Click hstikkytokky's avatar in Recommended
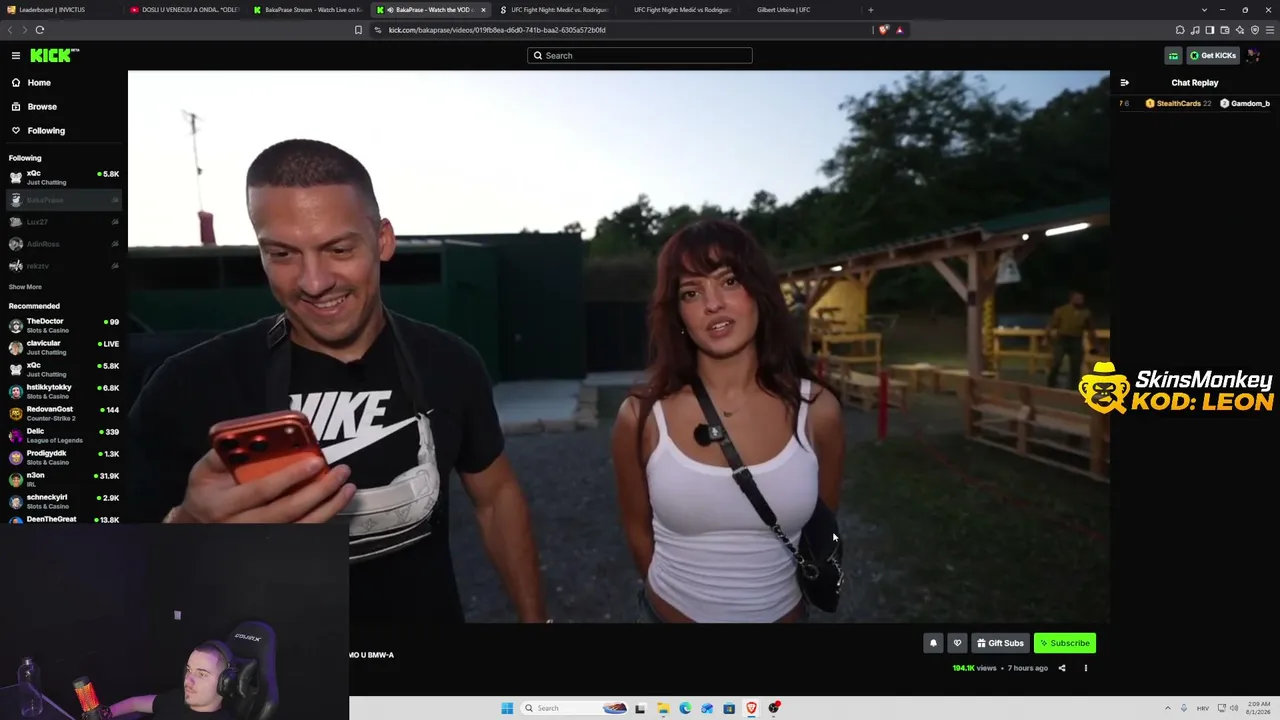Viewport: 1280px width, 720px height. [16, 392]
